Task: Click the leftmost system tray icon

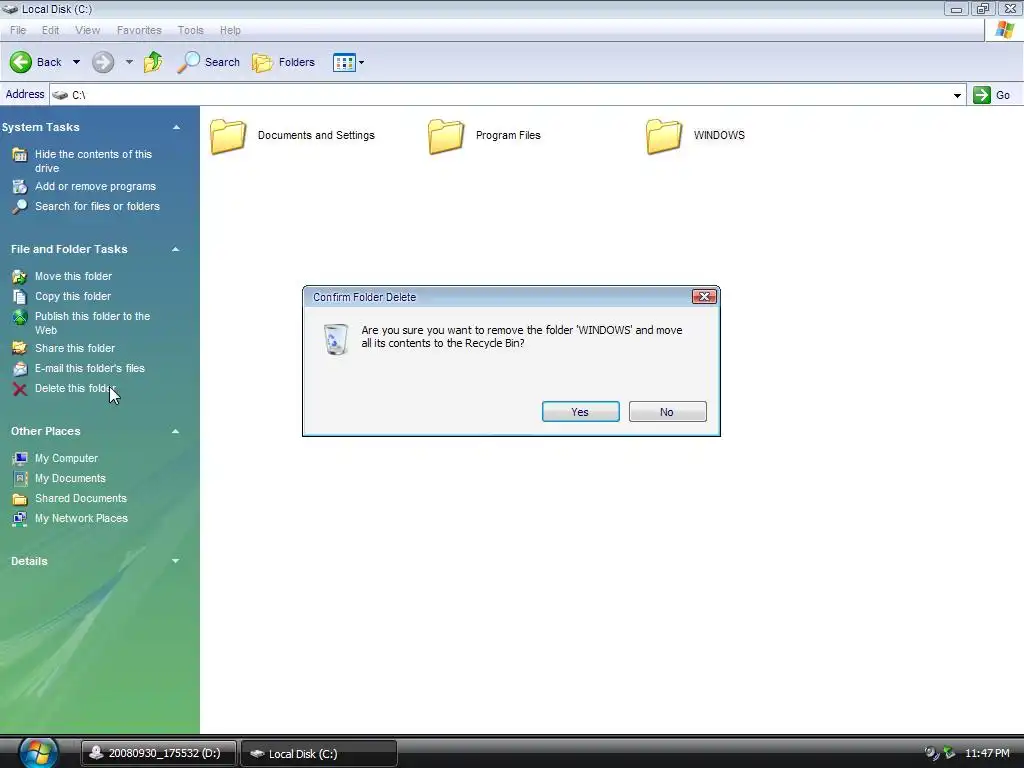Action: 932,754
